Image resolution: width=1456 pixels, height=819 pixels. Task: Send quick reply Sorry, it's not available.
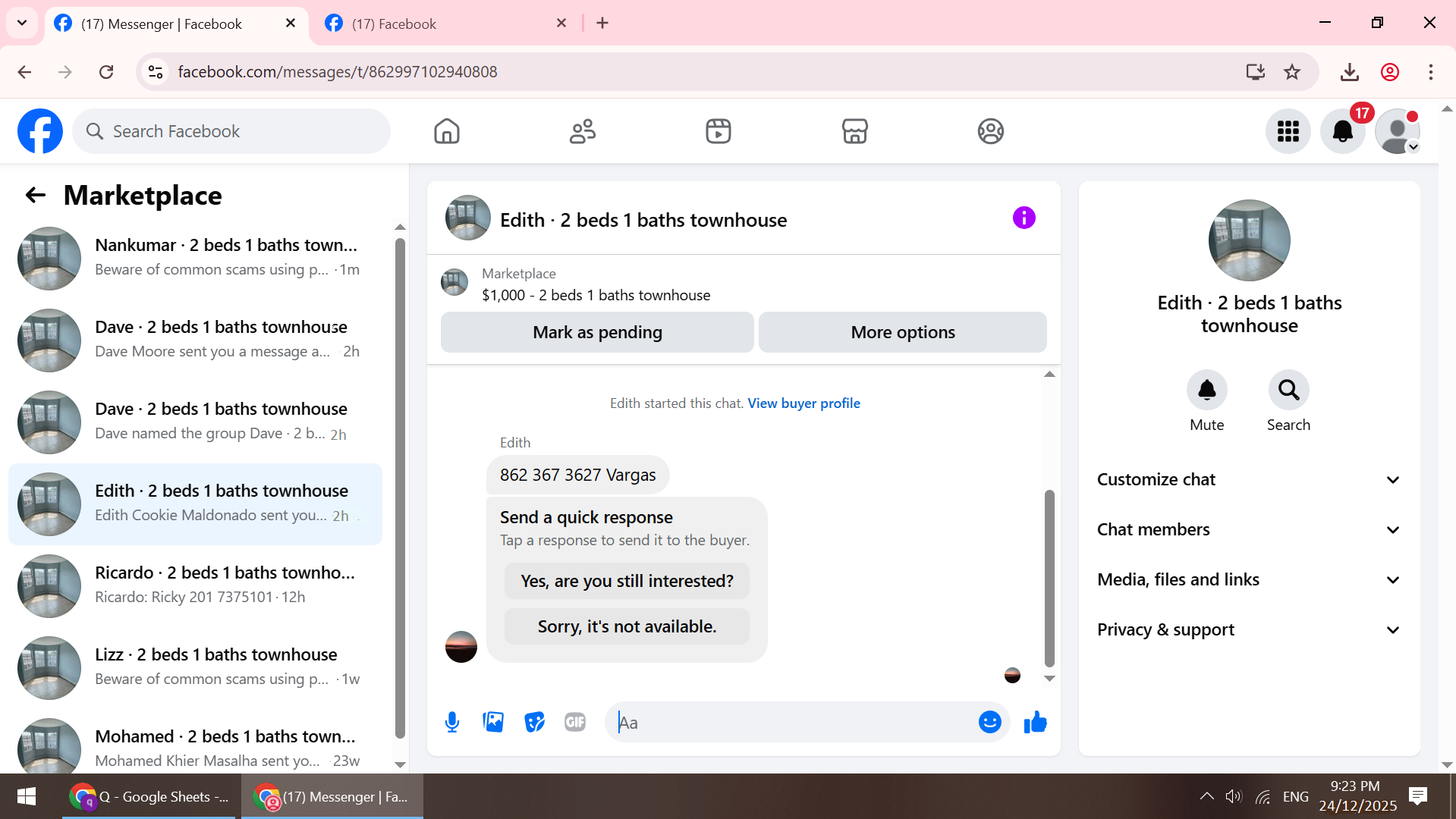627,626
